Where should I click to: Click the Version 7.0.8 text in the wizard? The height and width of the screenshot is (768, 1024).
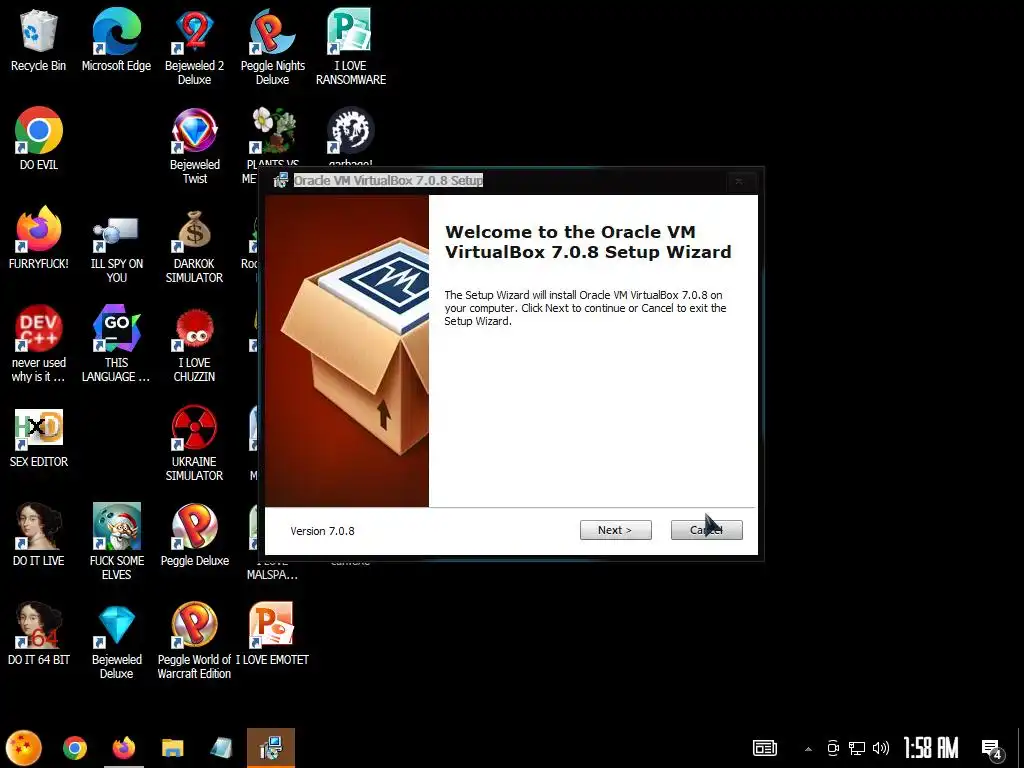[x=323, y=531]
